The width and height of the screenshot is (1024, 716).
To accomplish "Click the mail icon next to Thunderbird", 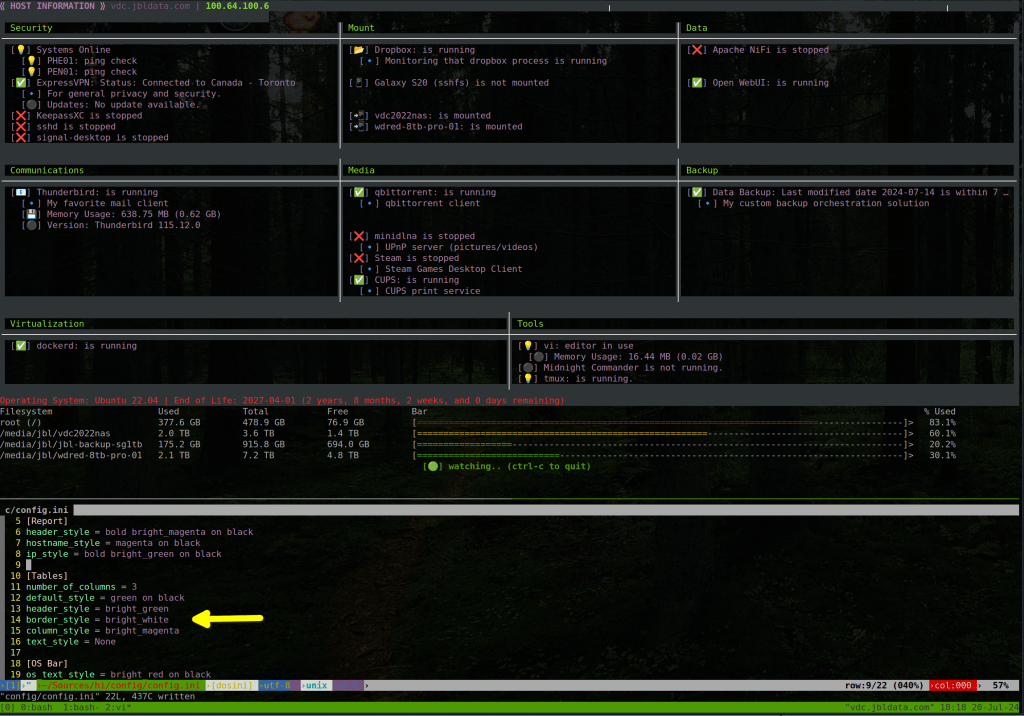I will (20, 192).
